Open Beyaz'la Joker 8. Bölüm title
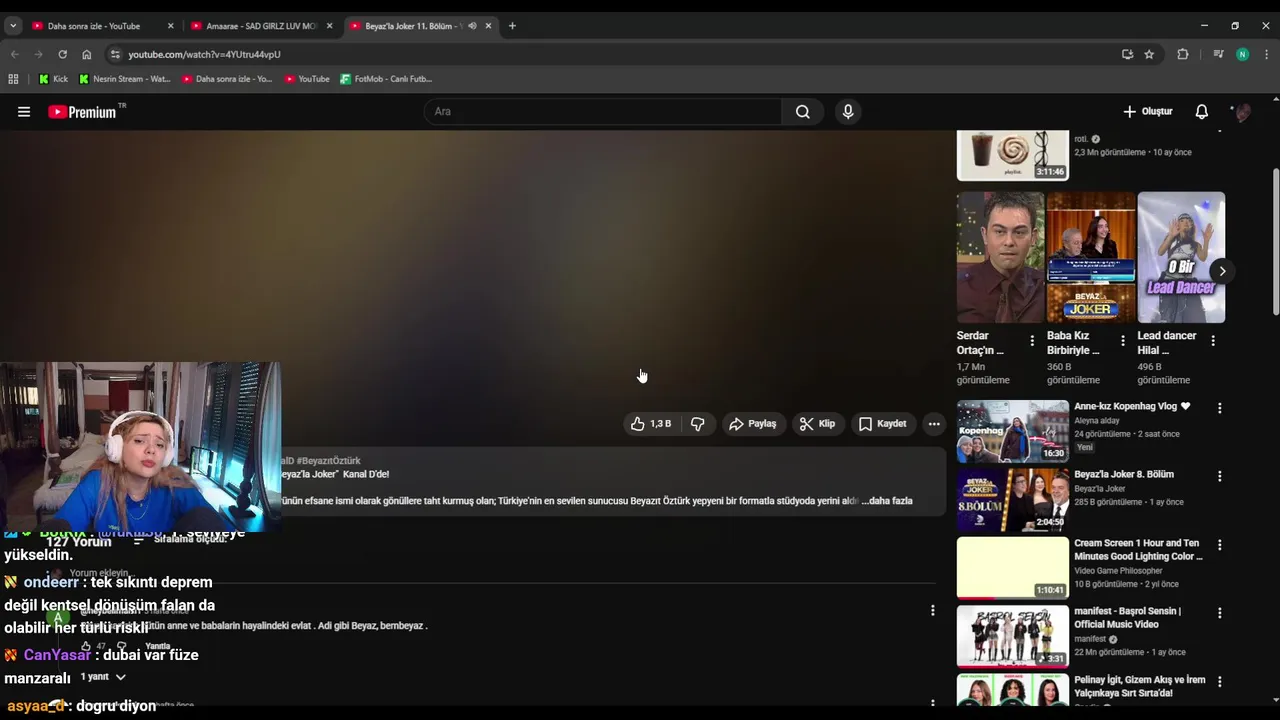 point(1124,474)
